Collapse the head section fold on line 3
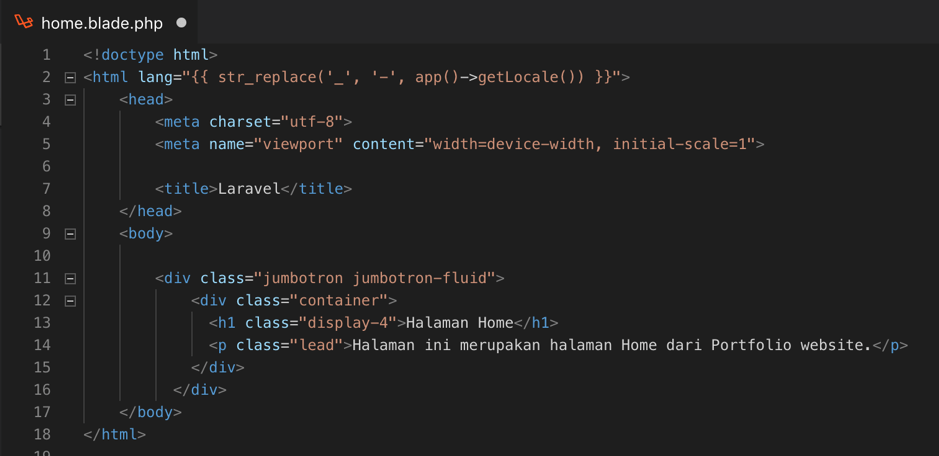 tap(70, 99)
